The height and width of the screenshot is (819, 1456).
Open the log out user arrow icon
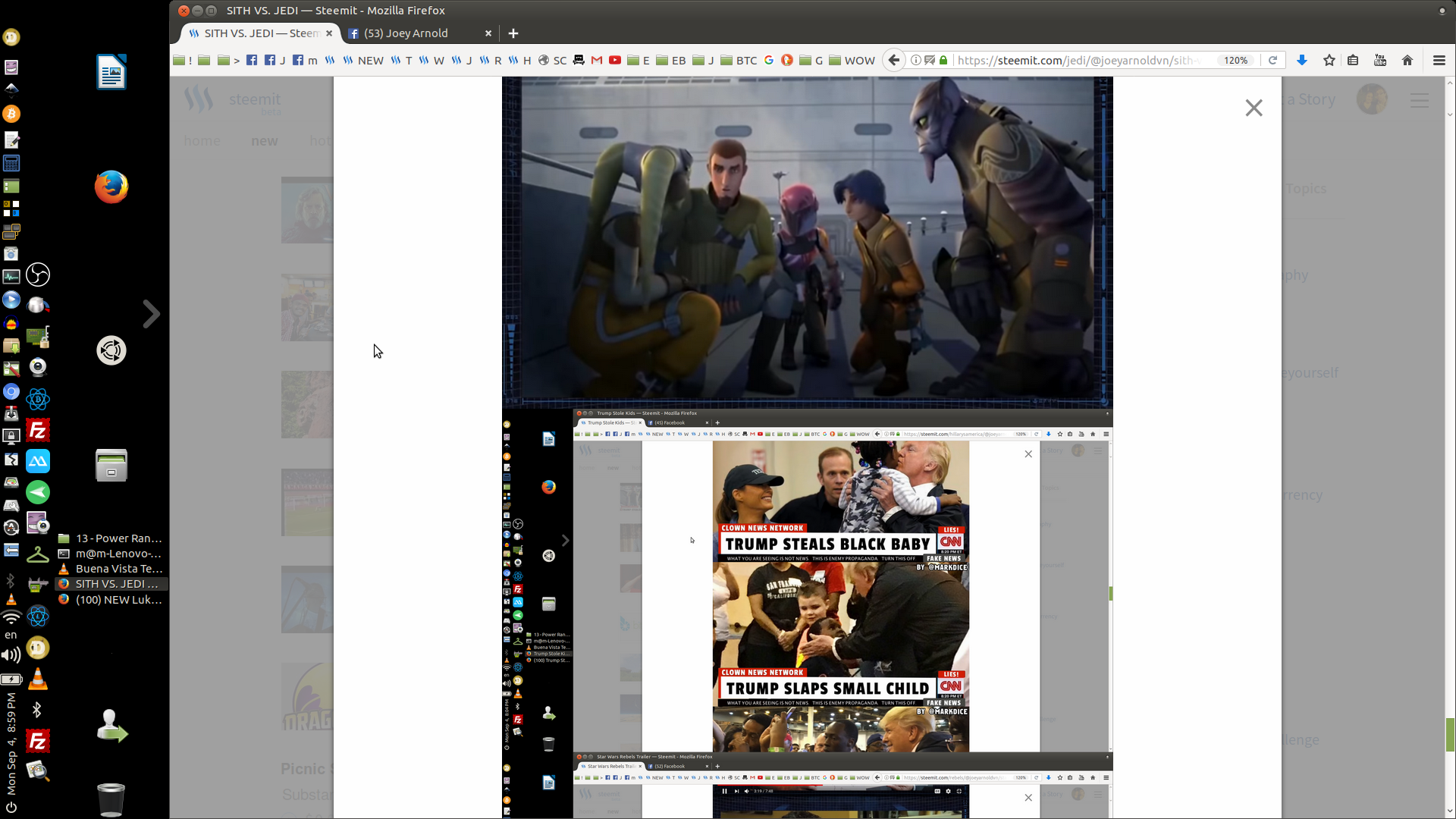pos(111,726)
